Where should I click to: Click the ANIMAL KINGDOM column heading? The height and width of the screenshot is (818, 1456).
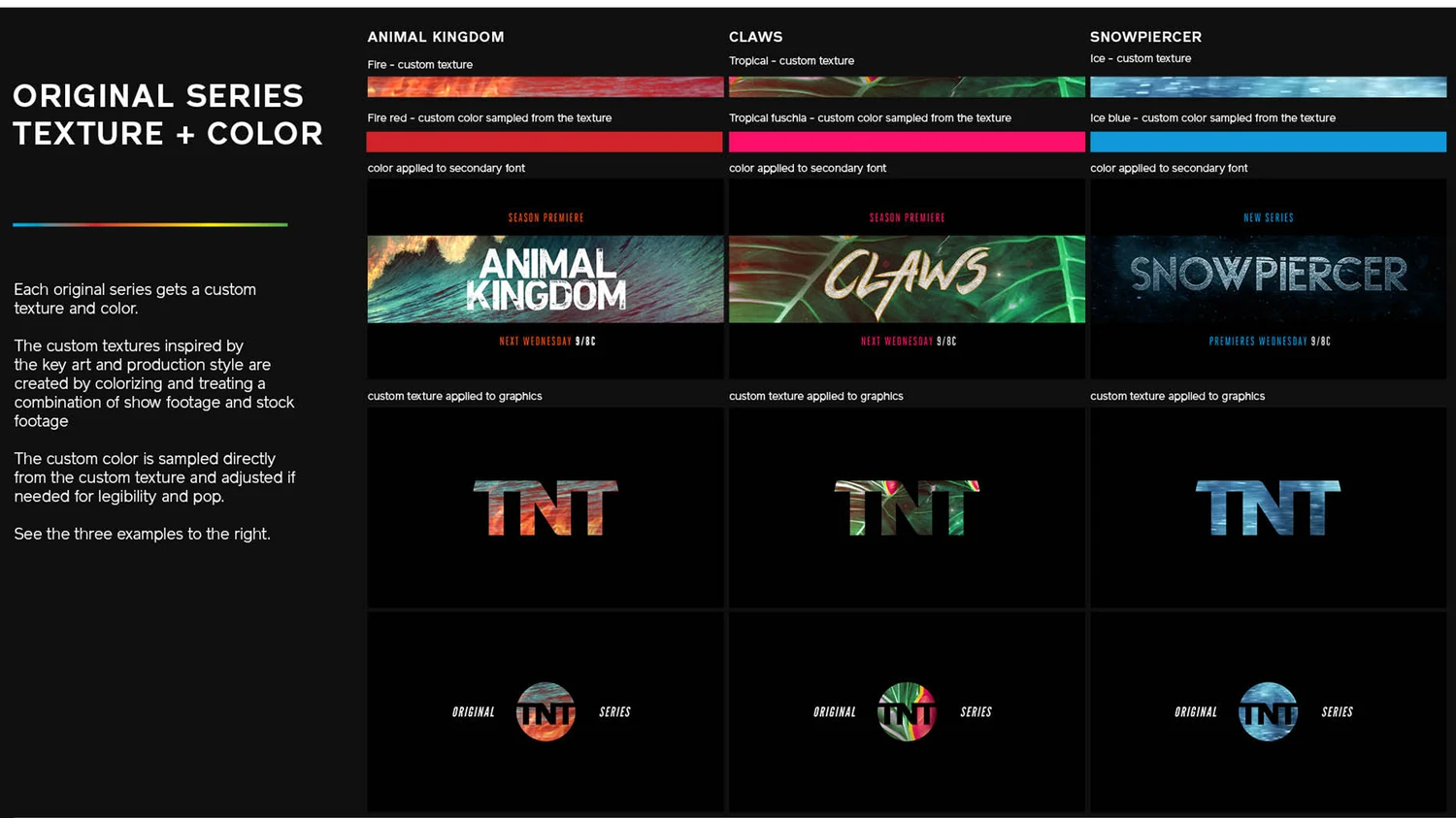click(436, 37)
